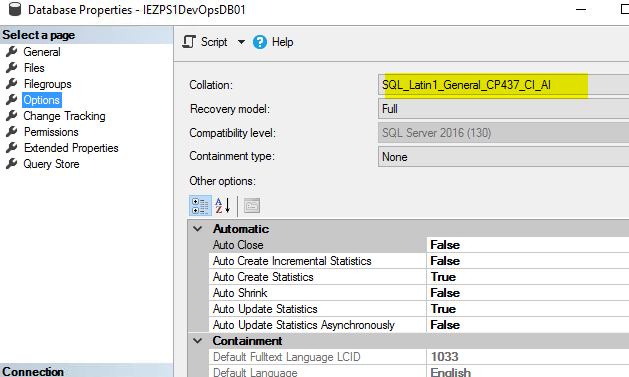This screenshot has height=377, width=629.
Task: Open the Files page
Action: (x=34, y=68)
